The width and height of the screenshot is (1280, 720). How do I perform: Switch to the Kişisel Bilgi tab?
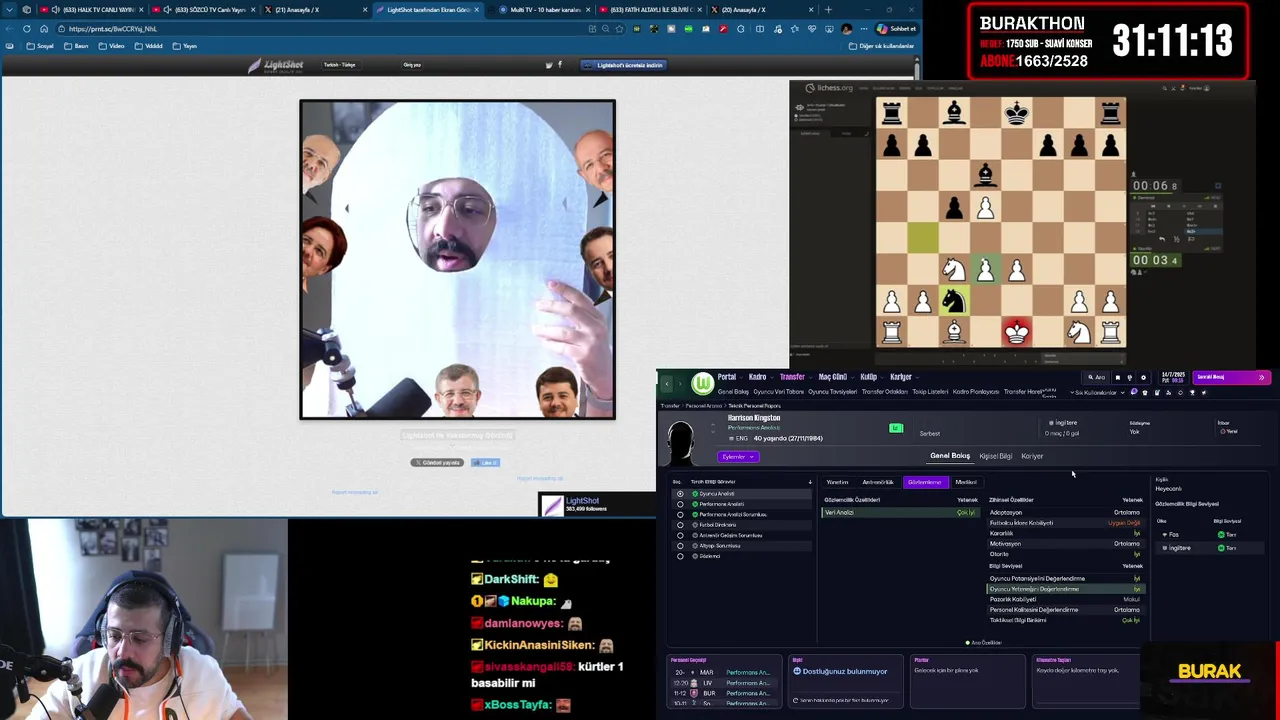point(995,456)
